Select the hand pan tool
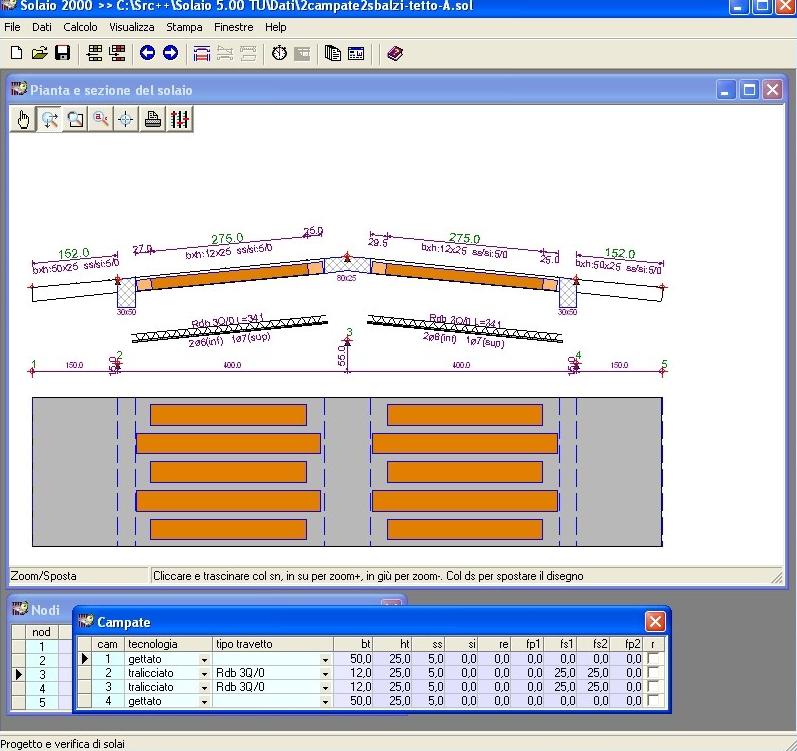This screenshot has width=797, height=751. [x=23, y=120]
